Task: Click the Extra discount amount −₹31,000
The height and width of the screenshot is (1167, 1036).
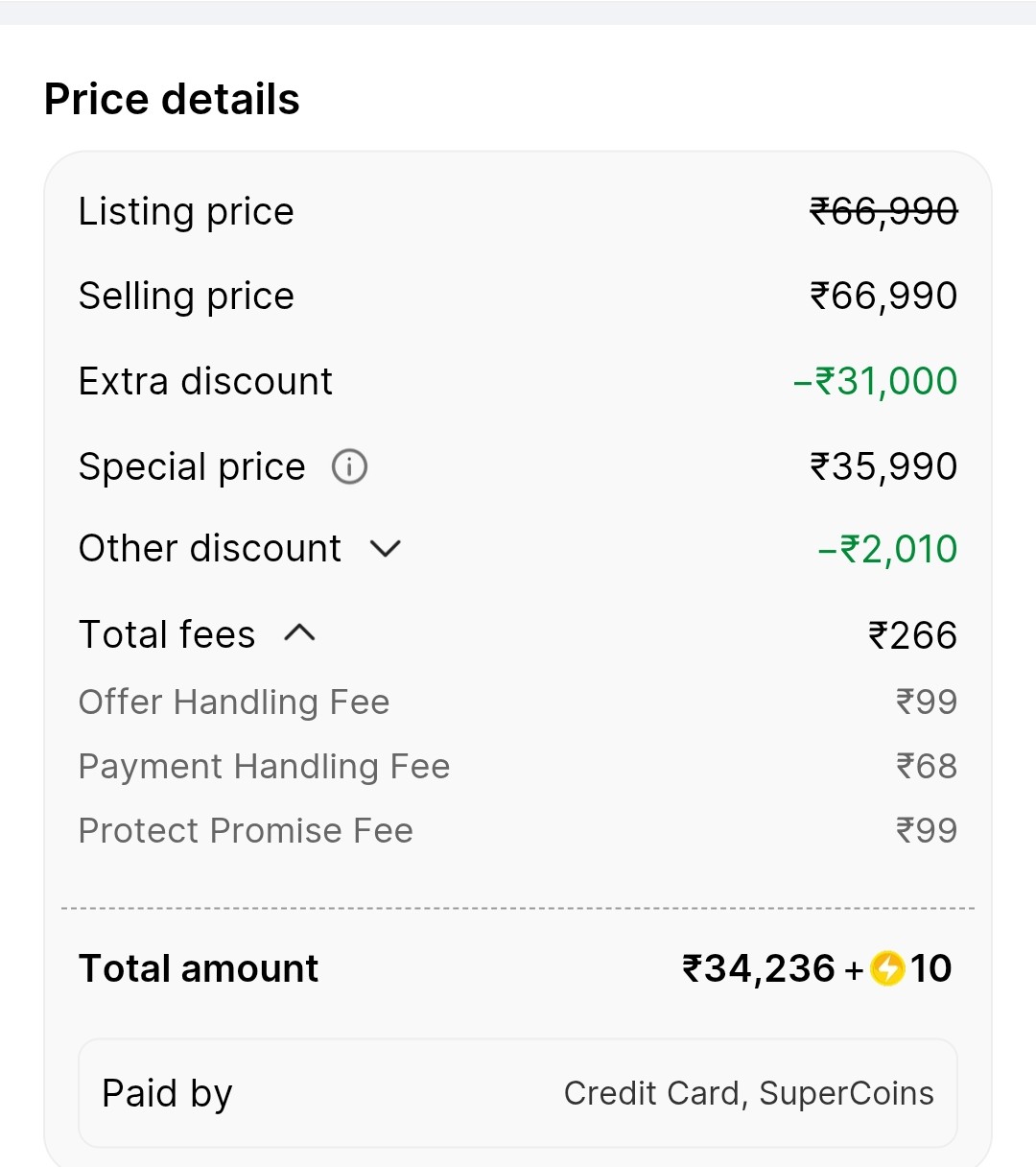Action: coord(875,382)
